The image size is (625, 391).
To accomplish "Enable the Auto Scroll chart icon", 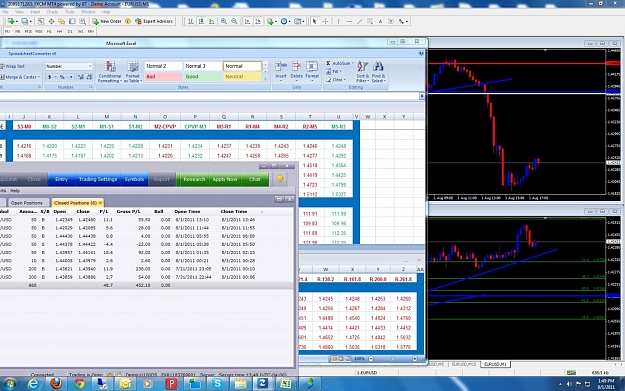I will (x=248, y=21).
